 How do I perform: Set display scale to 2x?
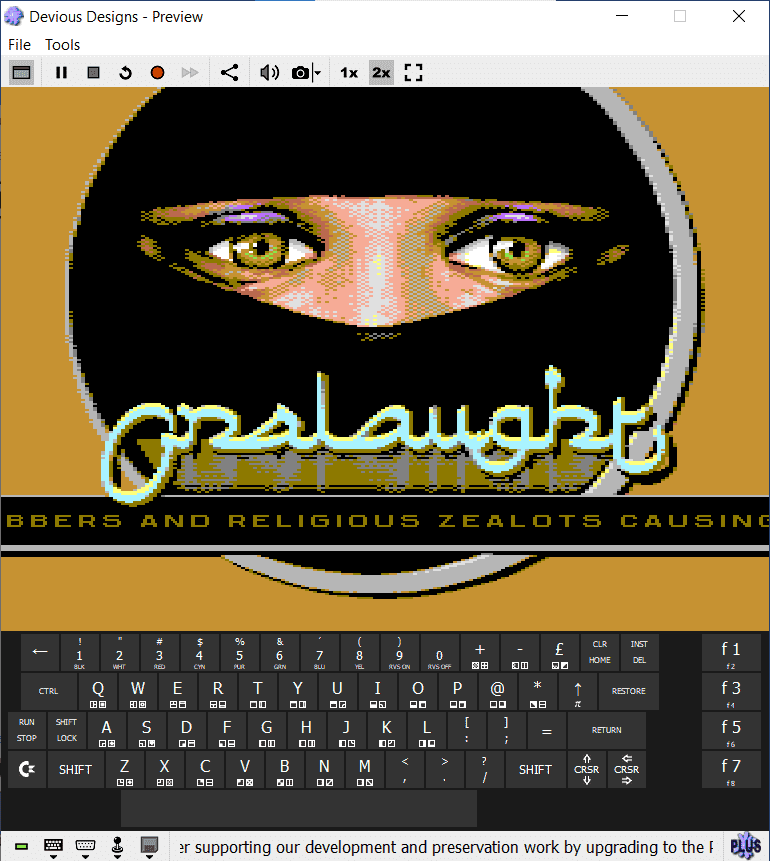coord(381,72)
